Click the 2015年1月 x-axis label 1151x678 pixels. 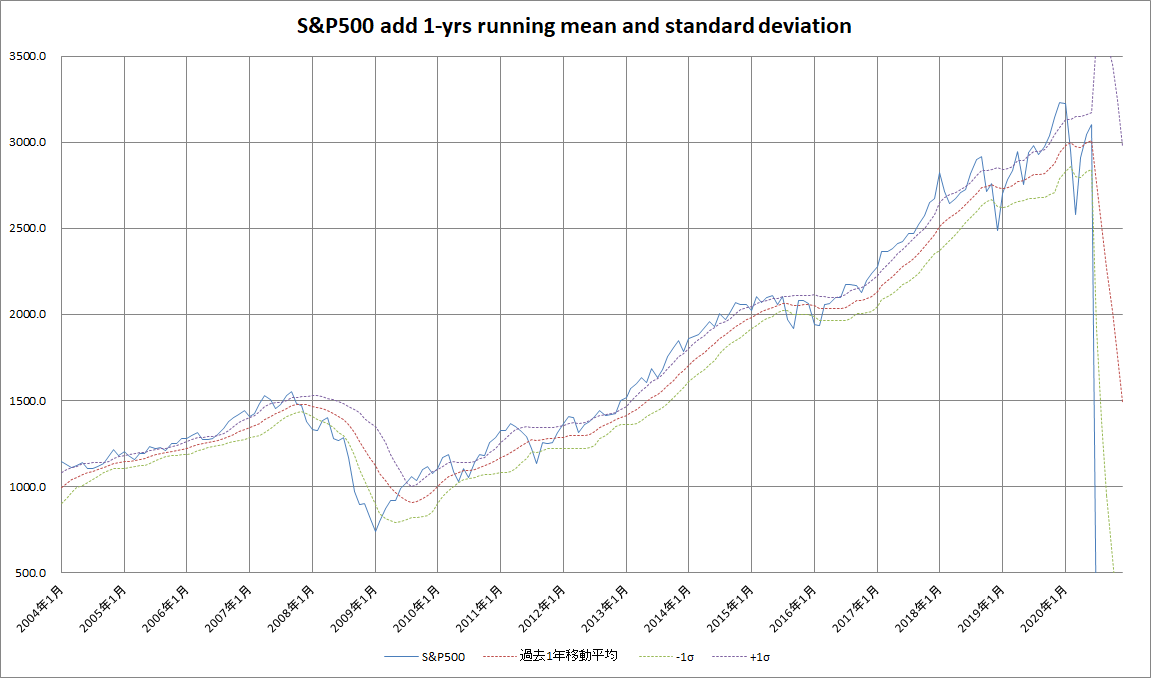[730, 608]
